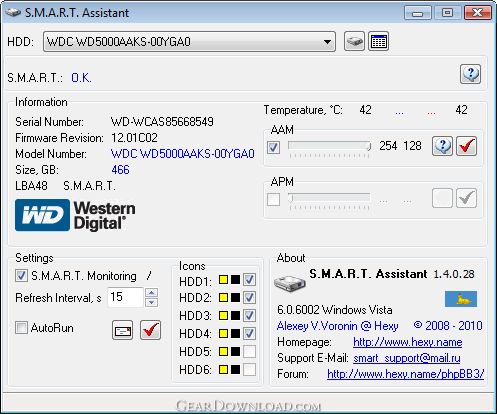Click the AAM help question mark icon
497x414 pixels.
[x=442, y=146]
